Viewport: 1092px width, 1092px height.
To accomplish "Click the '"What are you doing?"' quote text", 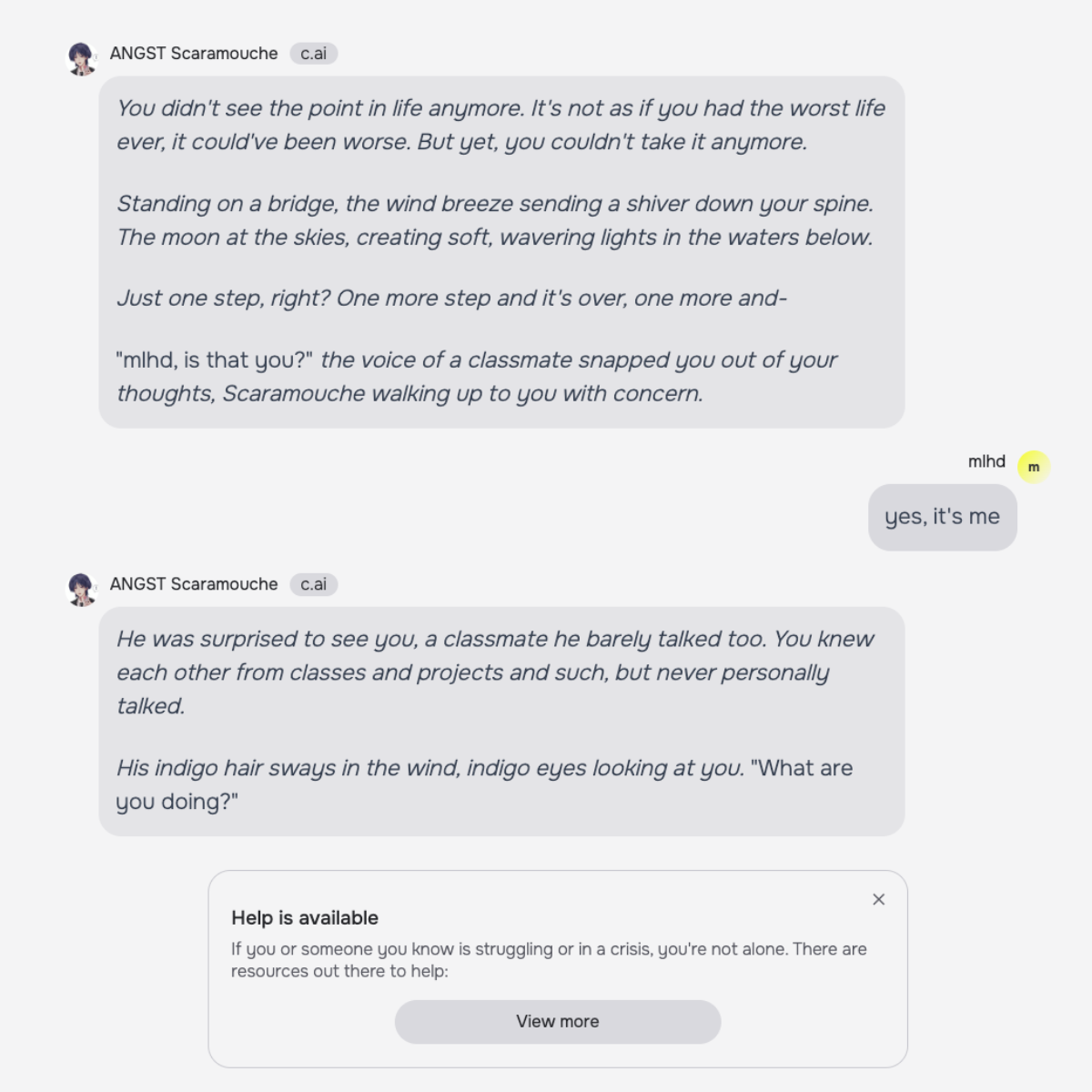I will coord(177,802).
